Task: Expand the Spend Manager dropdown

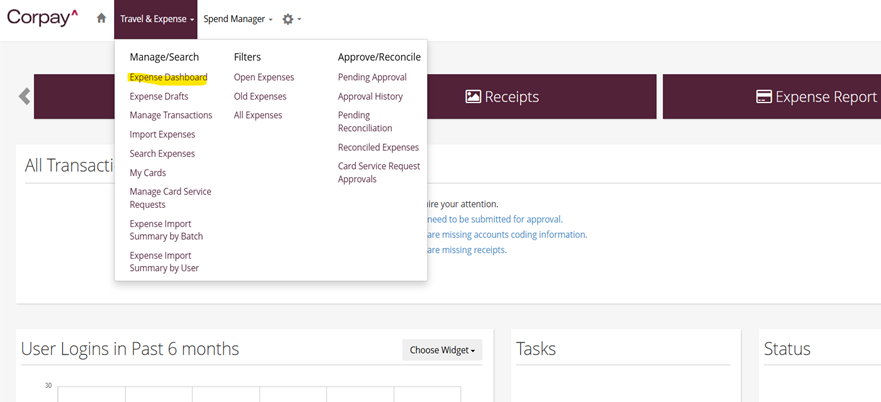Action: [x=237, y=19]
